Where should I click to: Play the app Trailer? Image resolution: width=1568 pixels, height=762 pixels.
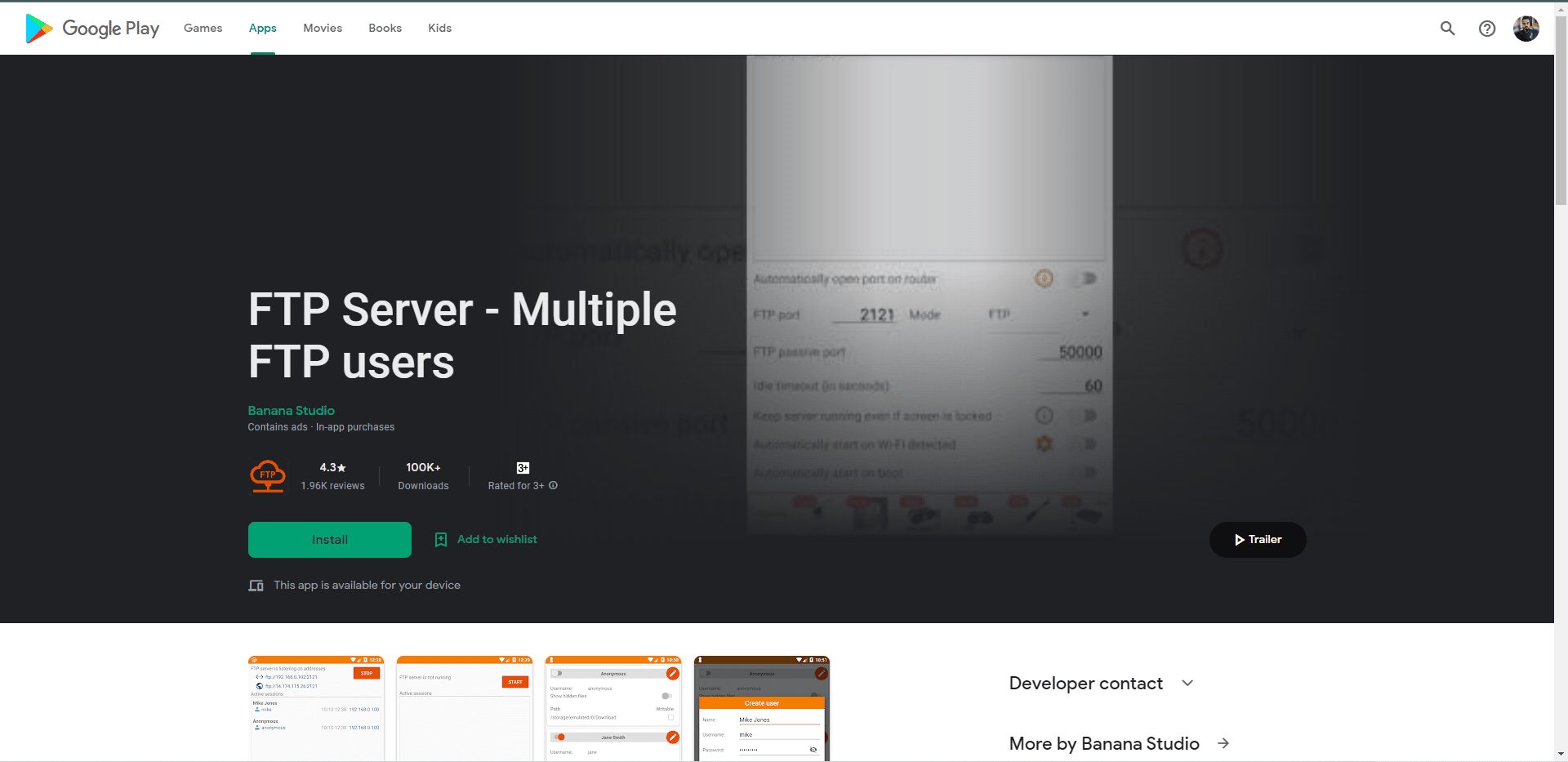point(1258,540)
